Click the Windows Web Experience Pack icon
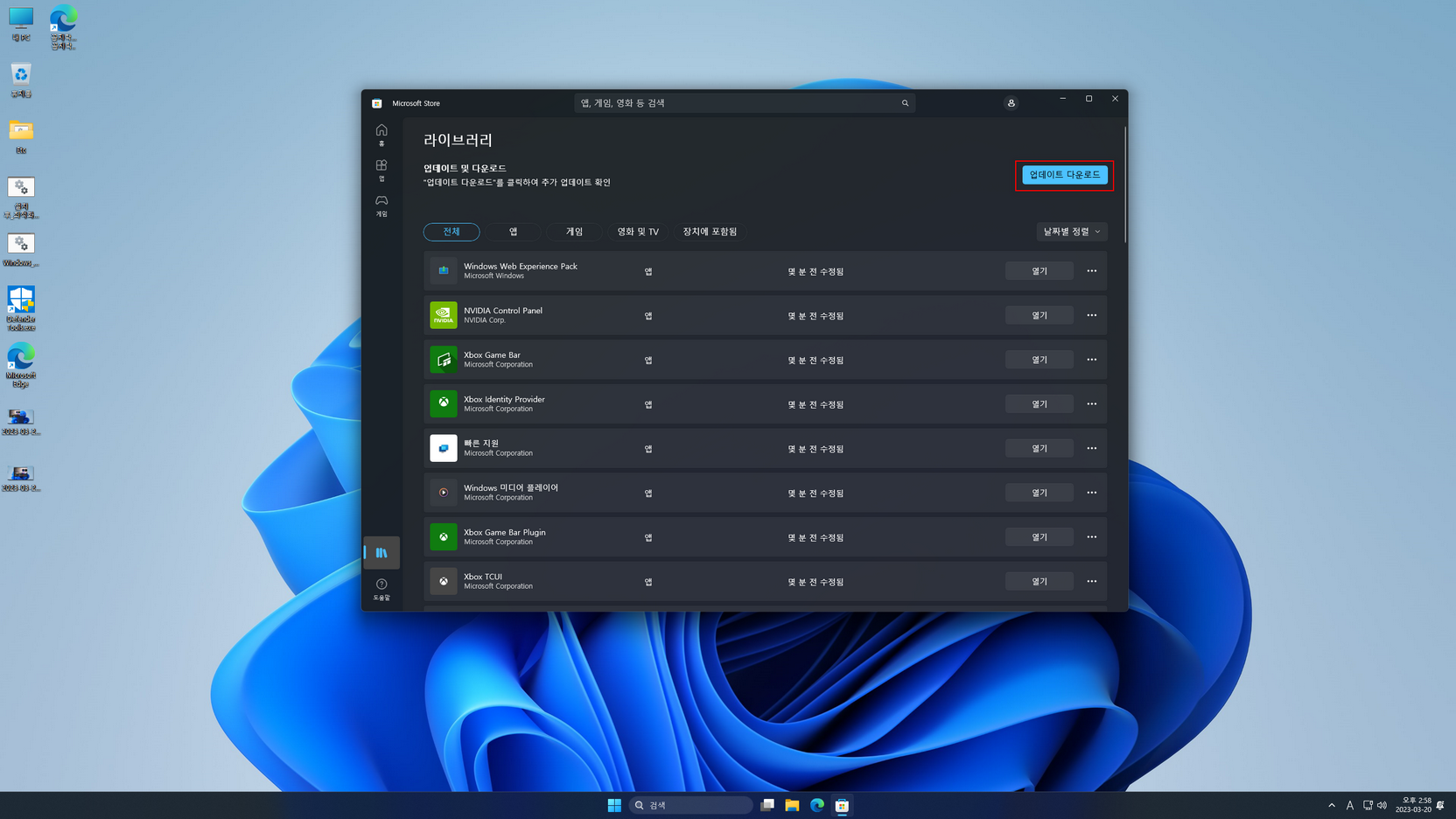The image size is (1456, 819). pyautogui.click(x=444, y=270)
